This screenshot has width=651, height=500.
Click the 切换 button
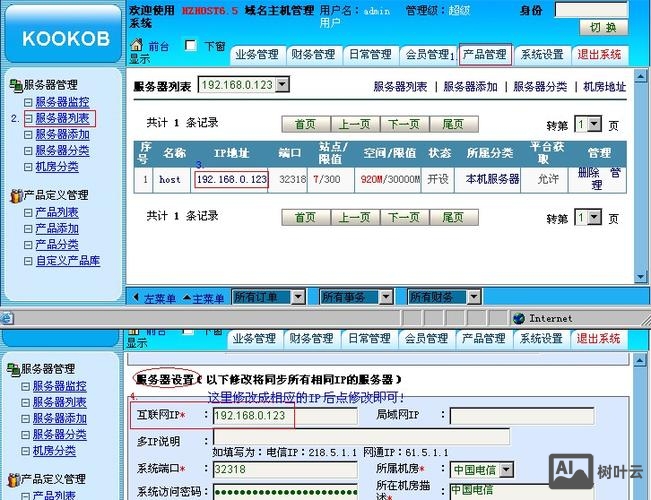(603, 28)
